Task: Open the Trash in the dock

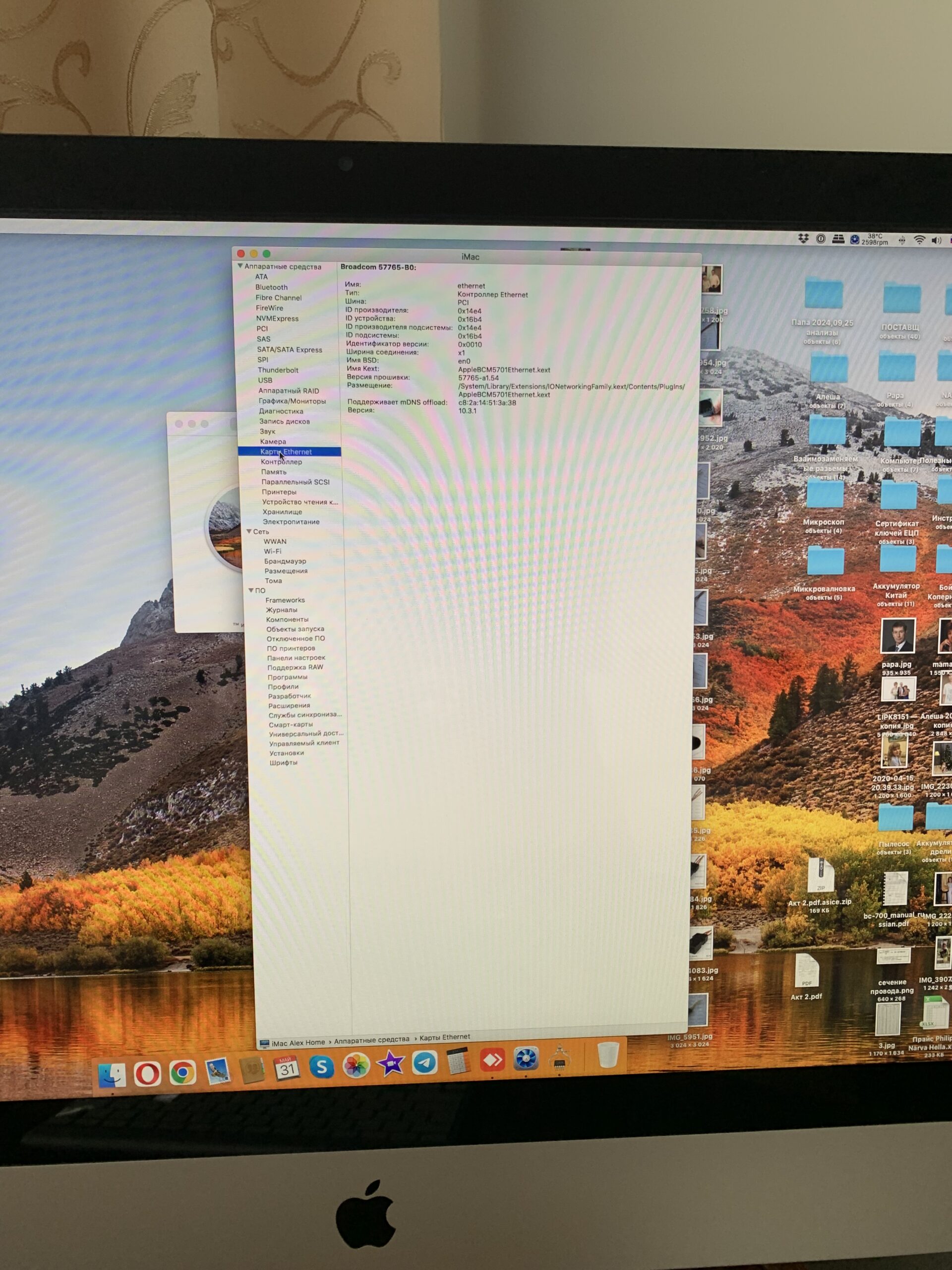Action: coord(608,1055)
